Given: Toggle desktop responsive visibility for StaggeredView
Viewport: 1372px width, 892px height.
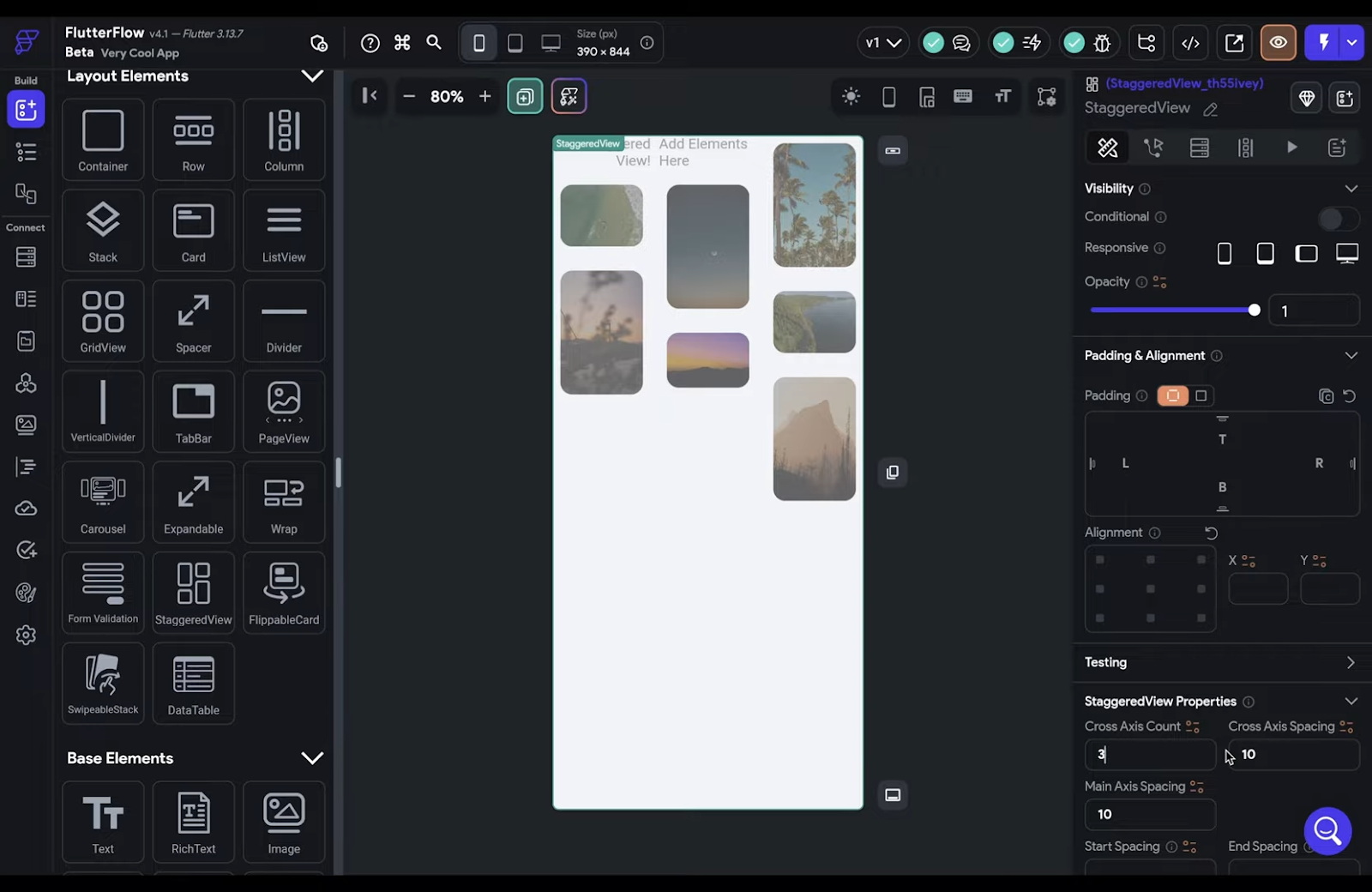Looking at the screenshot, I should (1347, 253).
